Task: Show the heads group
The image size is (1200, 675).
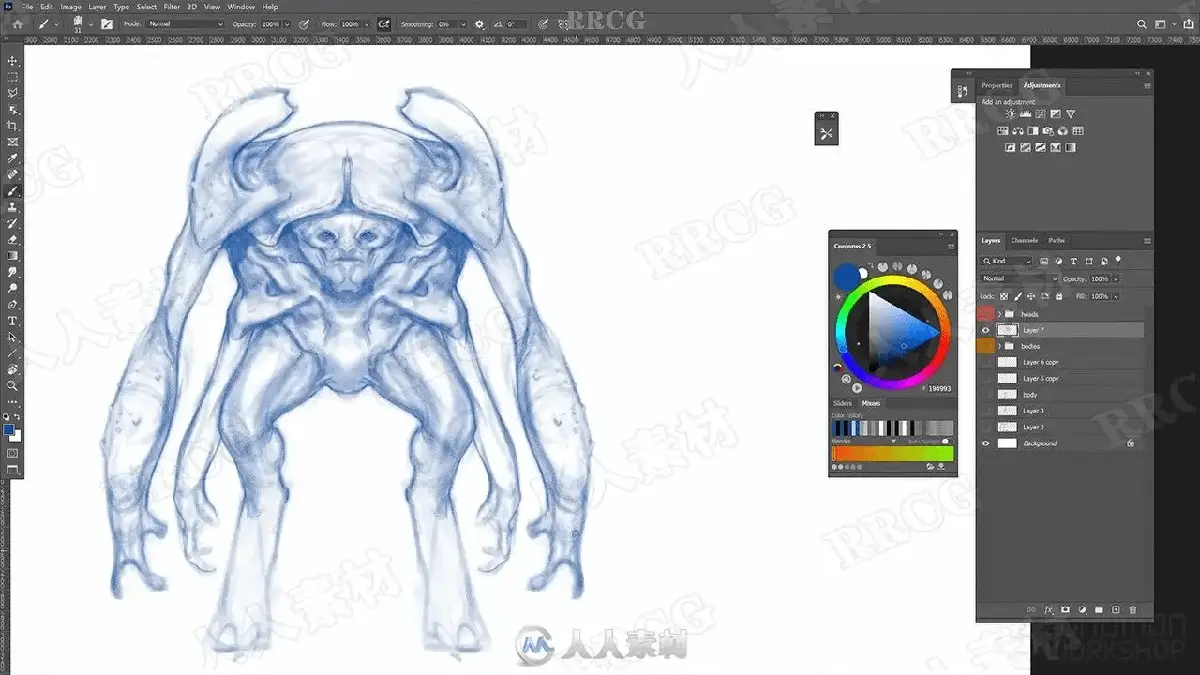Action: [x=986, y=314]
